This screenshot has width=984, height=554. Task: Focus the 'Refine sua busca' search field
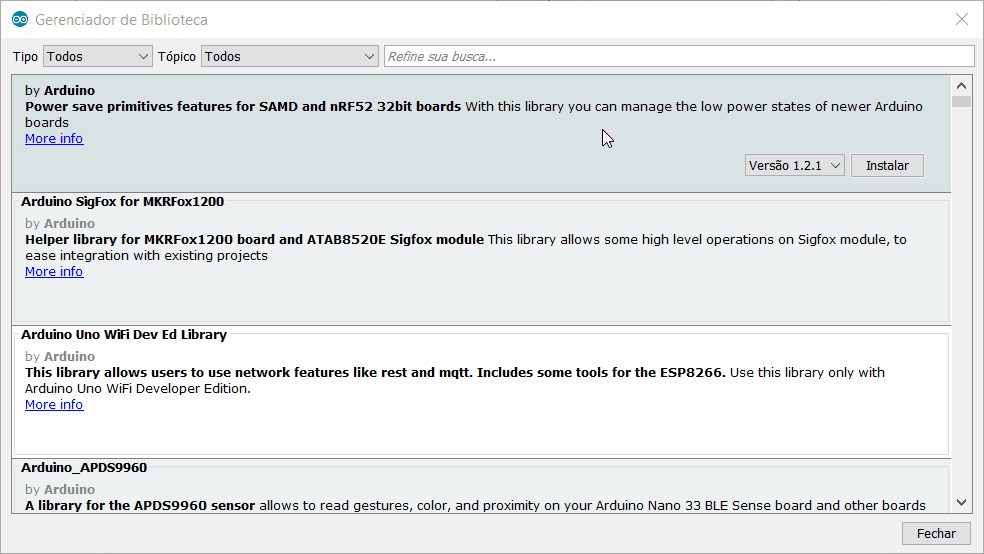pyautogui.click(x=679, y=56)
